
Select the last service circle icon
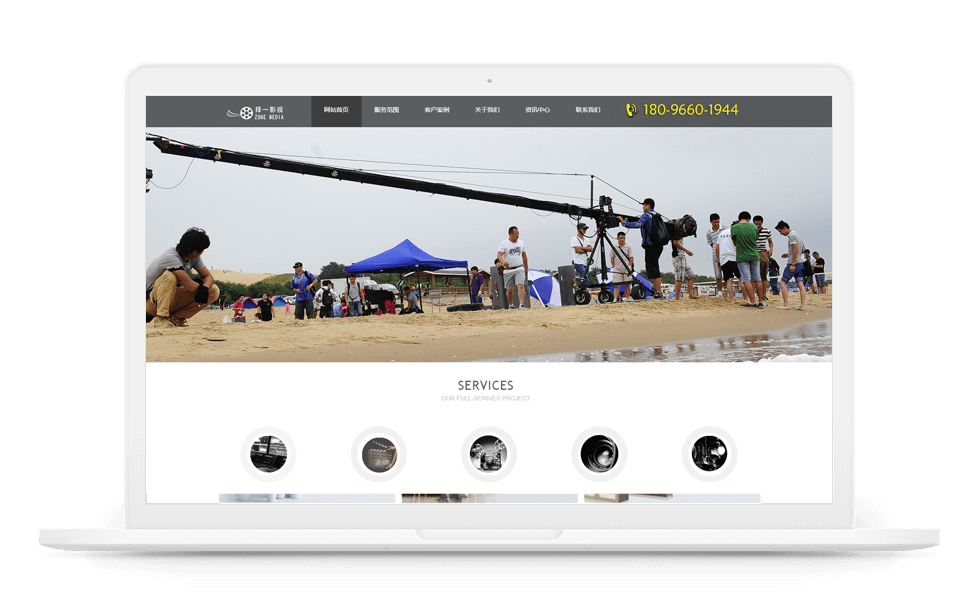click(709, 454)
